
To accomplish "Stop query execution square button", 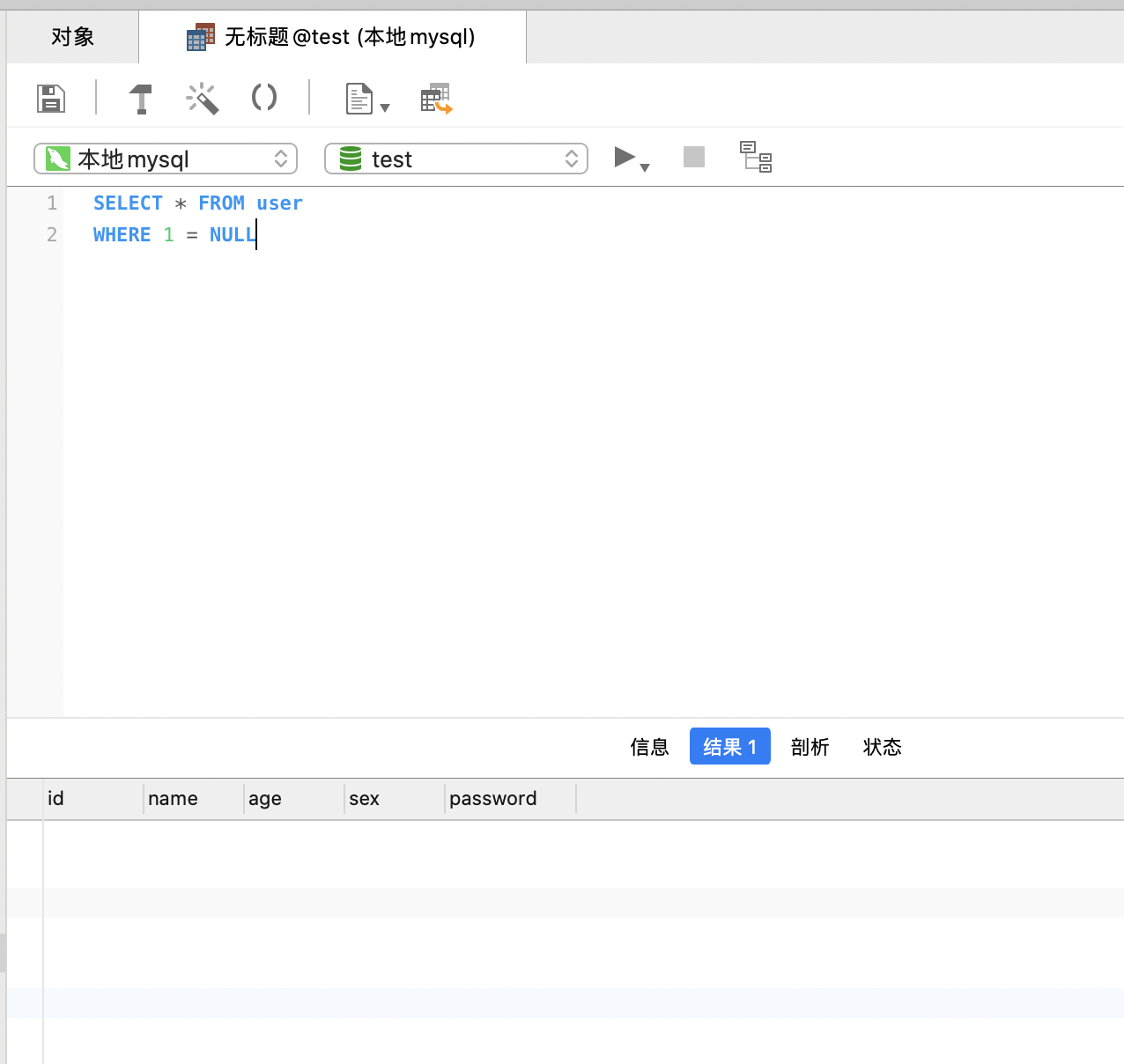I will (x=694, y=157).
